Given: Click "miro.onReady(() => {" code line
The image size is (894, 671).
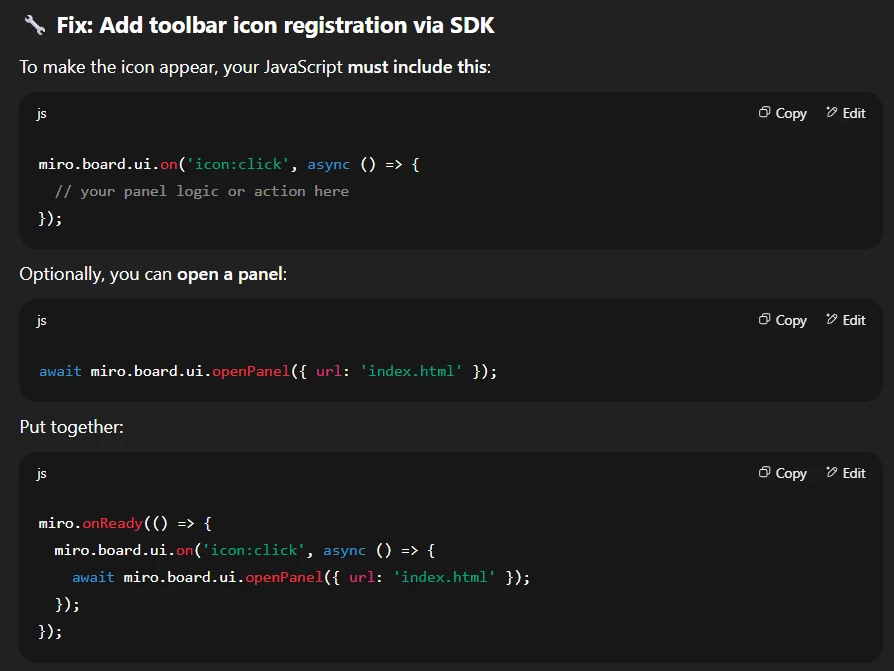Looking at the screenshot, I should [x=125, y=523].
